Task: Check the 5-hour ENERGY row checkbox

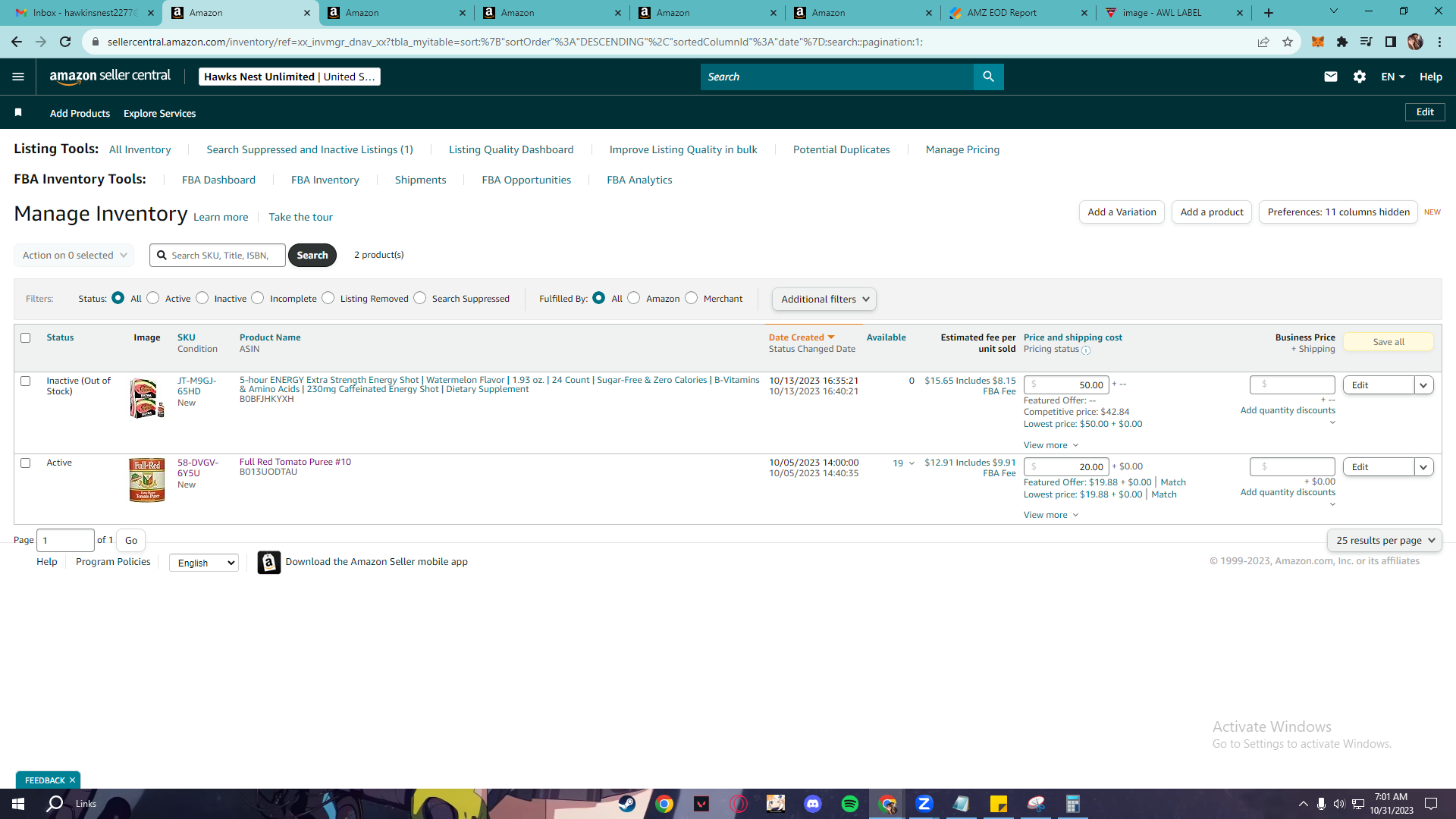Action: (26, 381)
